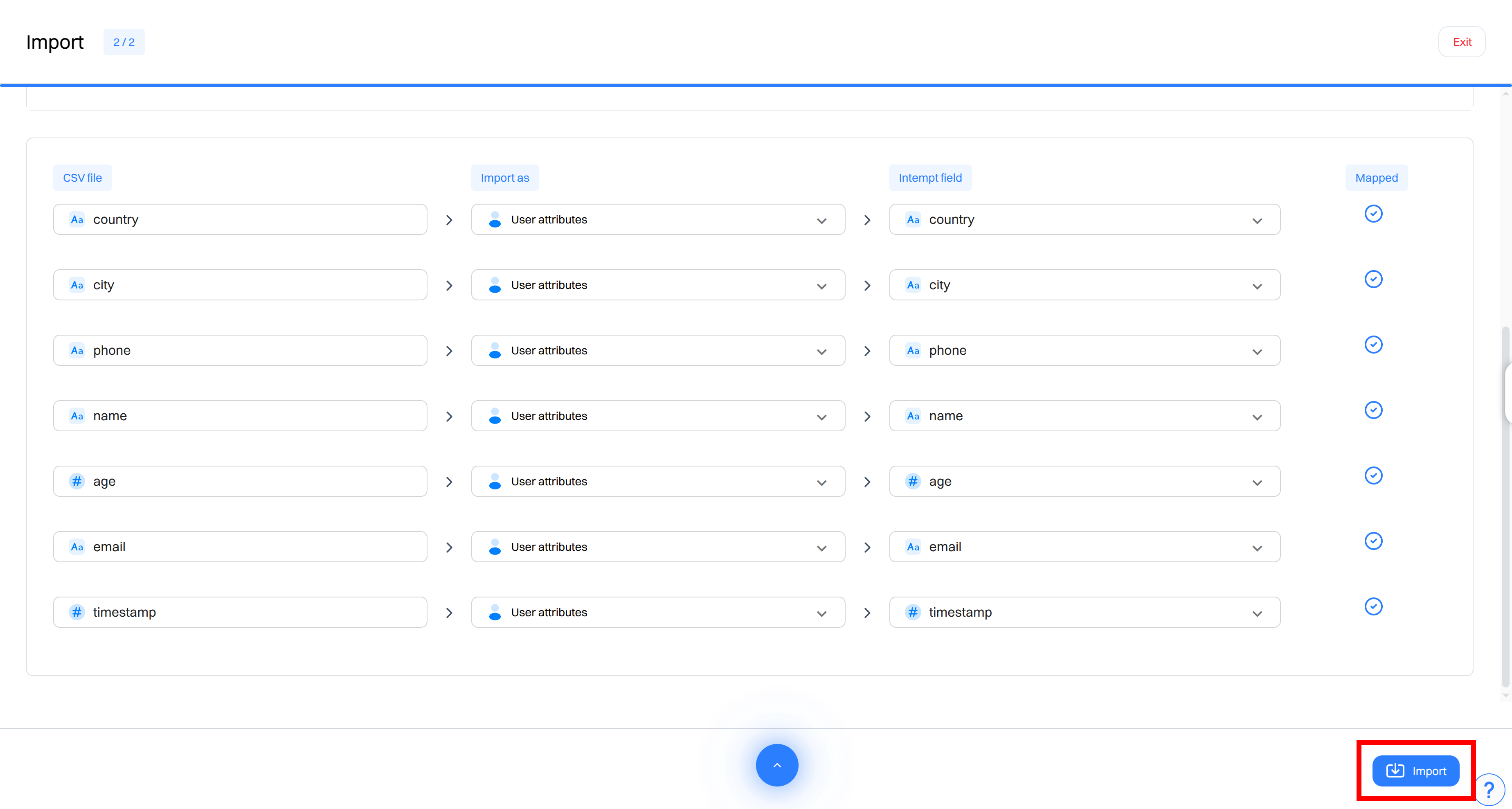This screenshot has height=809, width=1512.
Task: Click the mapped checkmark for phone row
Action: (1373, 345)
